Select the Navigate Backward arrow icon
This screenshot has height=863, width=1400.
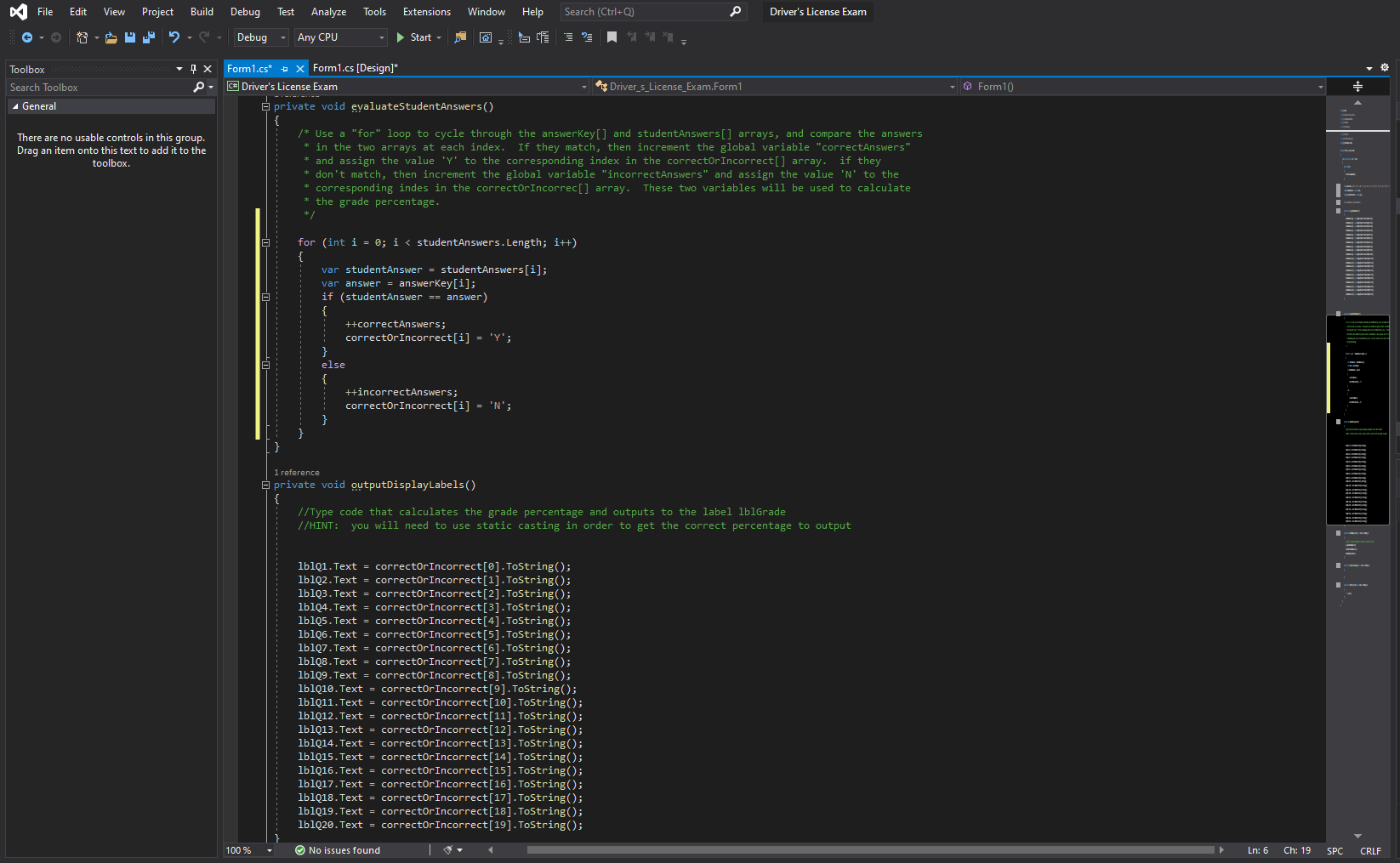pos(27,37)
